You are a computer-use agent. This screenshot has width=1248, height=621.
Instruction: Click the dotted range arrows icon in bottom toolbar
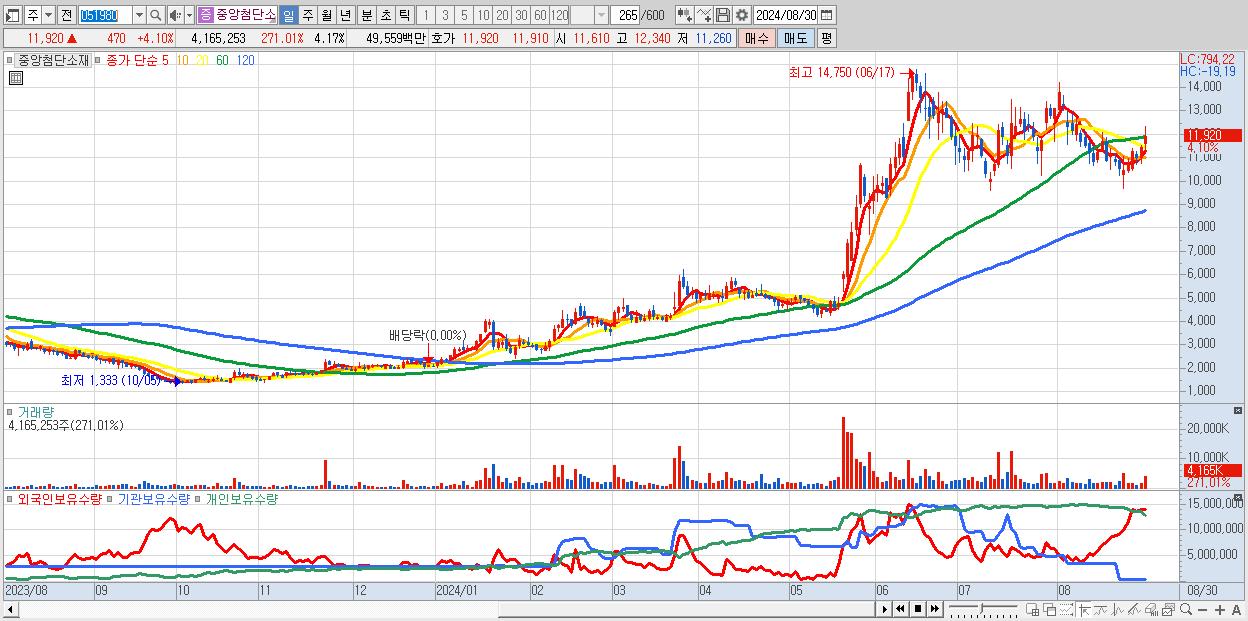tap(1066, 609)
